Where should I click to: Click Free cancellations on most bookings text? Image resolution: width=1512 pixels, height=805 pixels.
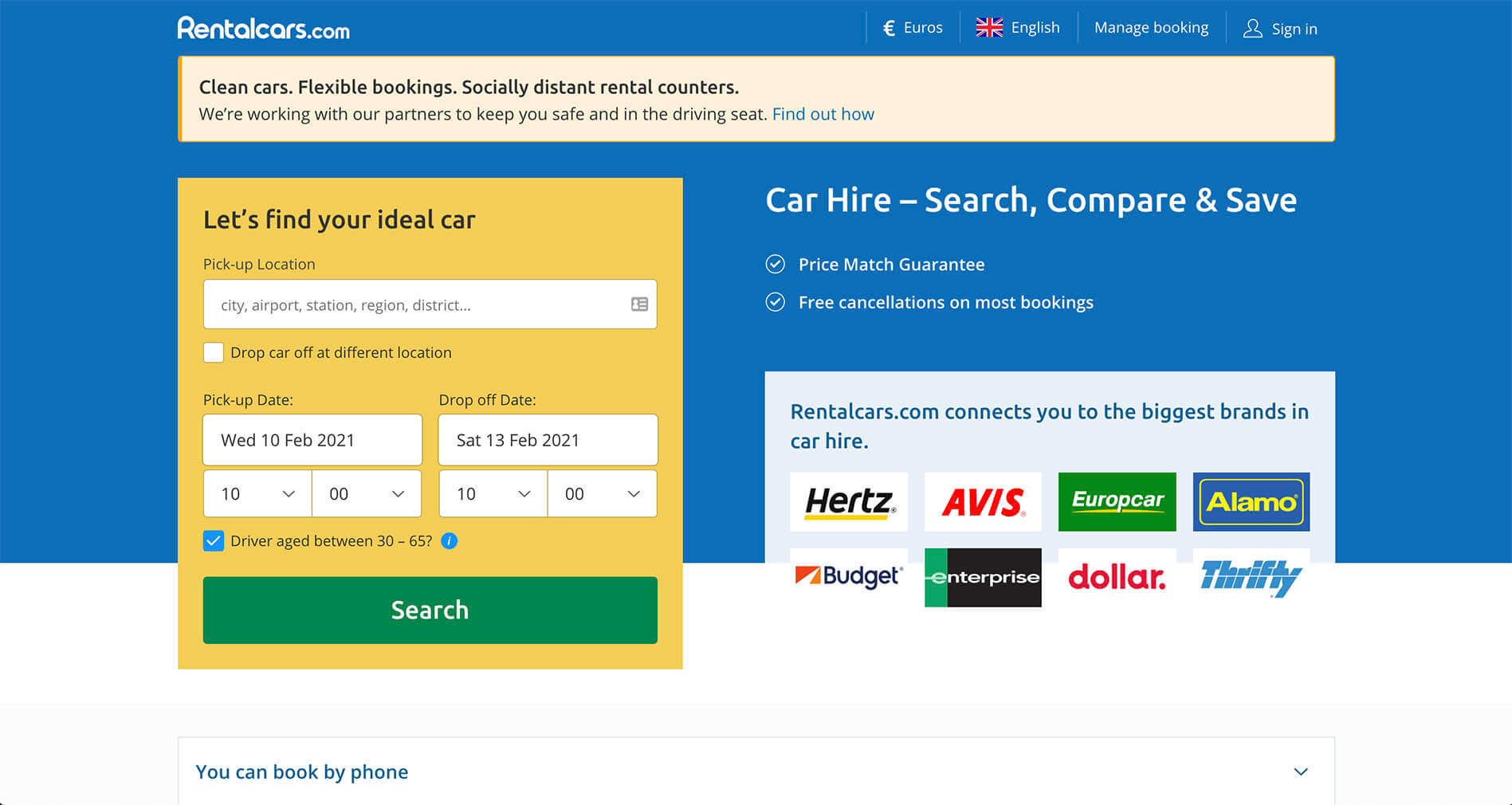[946, 303]
